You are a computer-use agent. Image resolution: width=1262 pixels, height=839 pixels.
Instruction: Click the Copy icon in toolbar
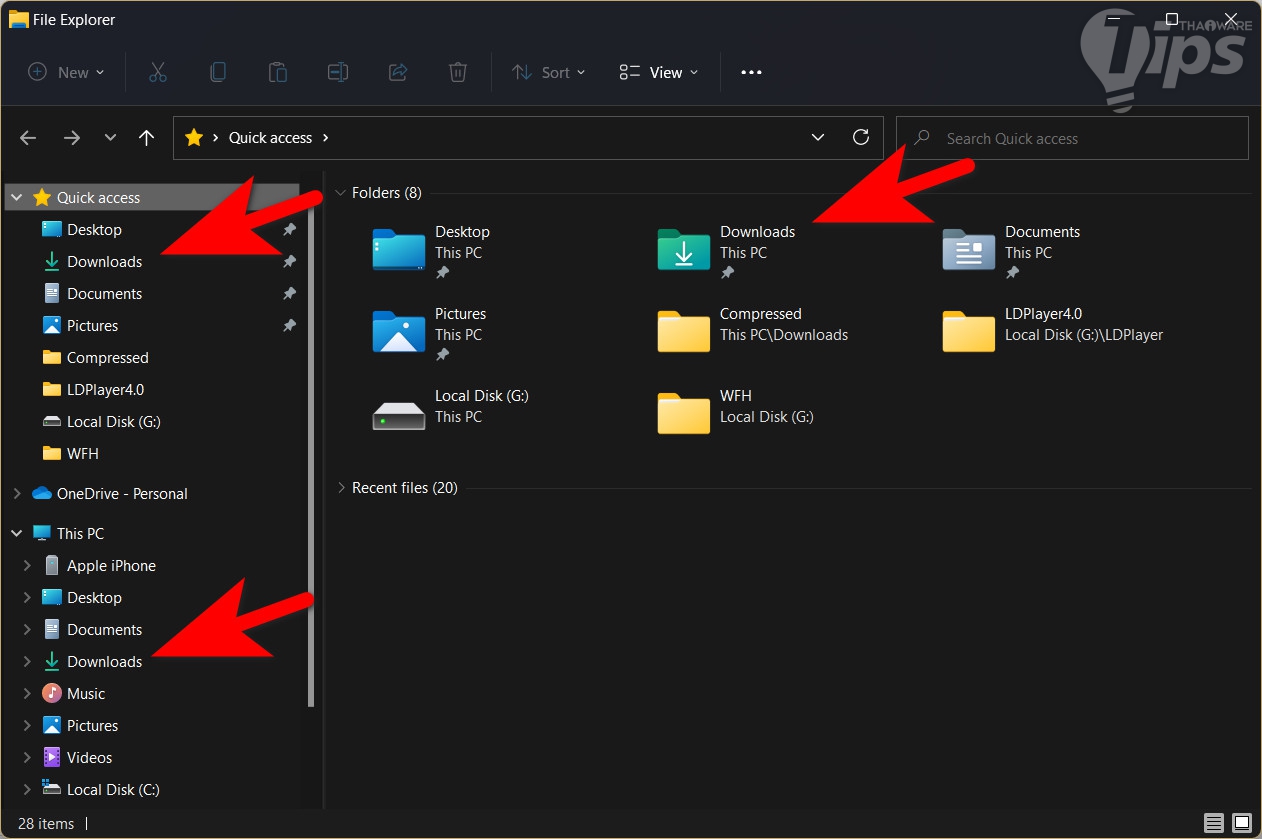217,72
